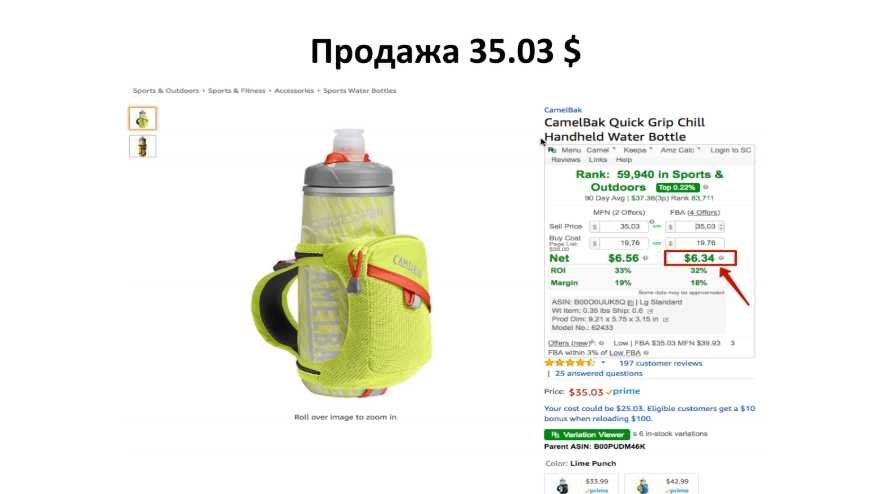
Task: Expand the Amz Calc dropdown
Action: pyautogui.click(x=680, y=150)
